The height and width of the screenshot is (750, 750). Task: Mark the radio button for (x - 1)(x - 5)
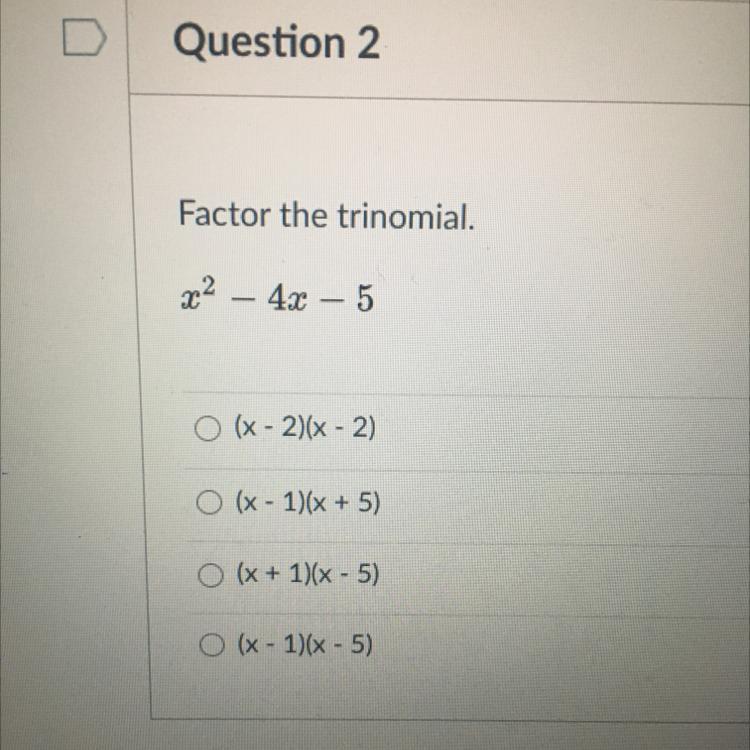(x=212, y=645)
